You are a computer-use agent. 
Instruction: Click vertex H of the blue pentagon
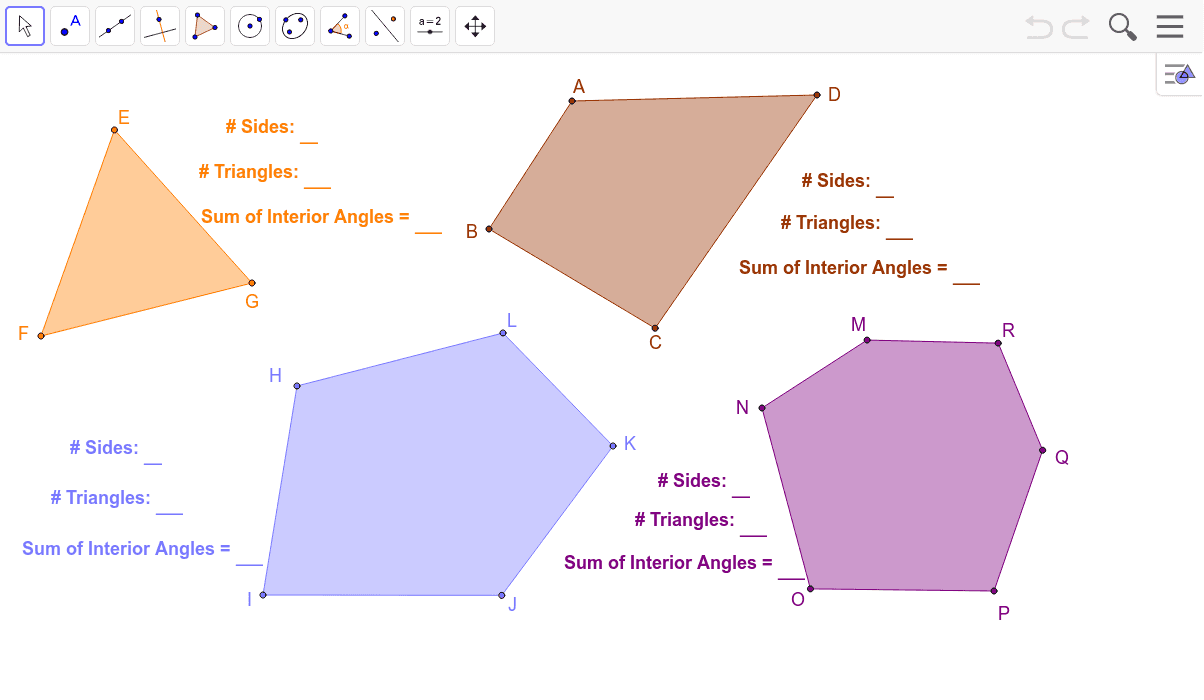(x=297, y=385)
